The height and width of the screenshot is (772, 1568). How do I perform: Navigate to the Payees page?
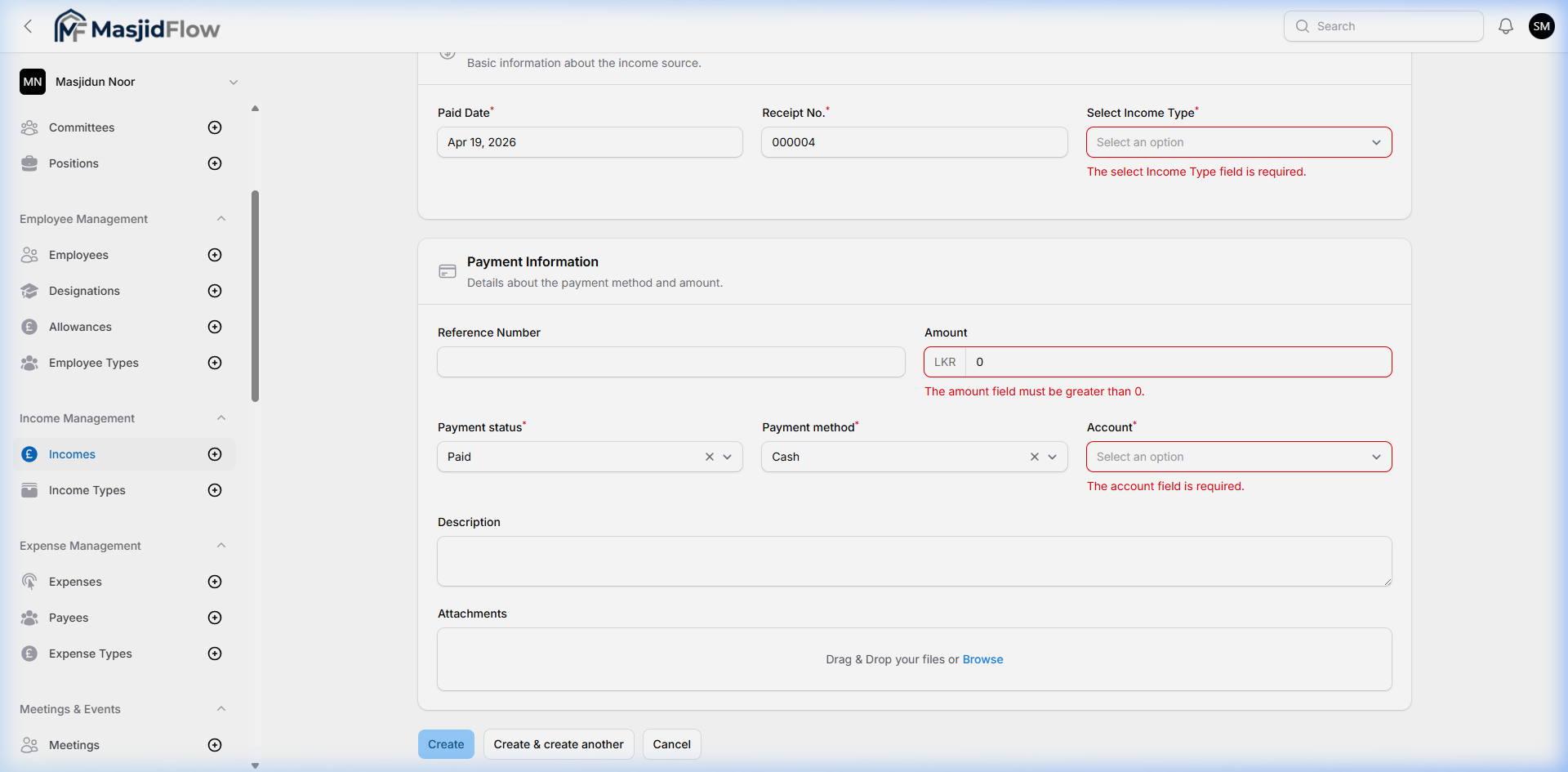(69, 618)
